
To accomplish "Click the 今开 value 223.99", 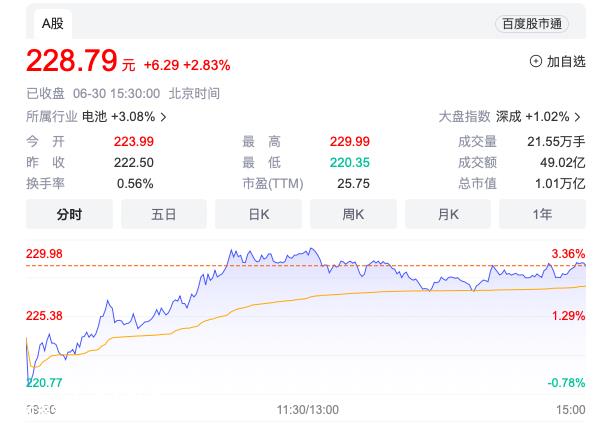I will (134, 141).
